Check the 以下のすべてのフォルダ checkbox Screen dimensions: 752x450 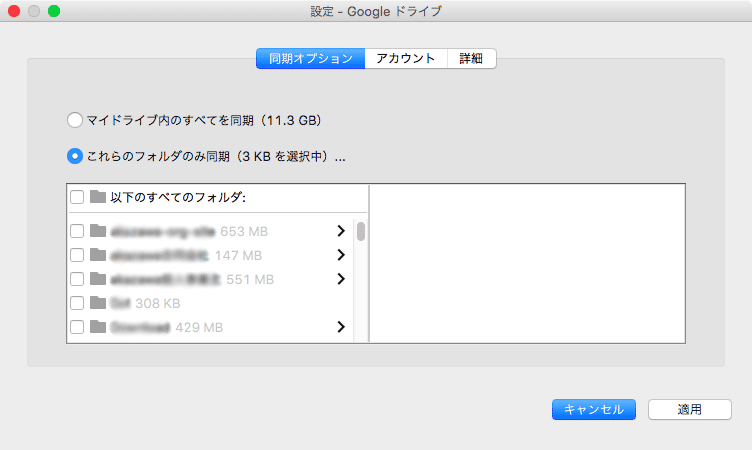point(77,197)
